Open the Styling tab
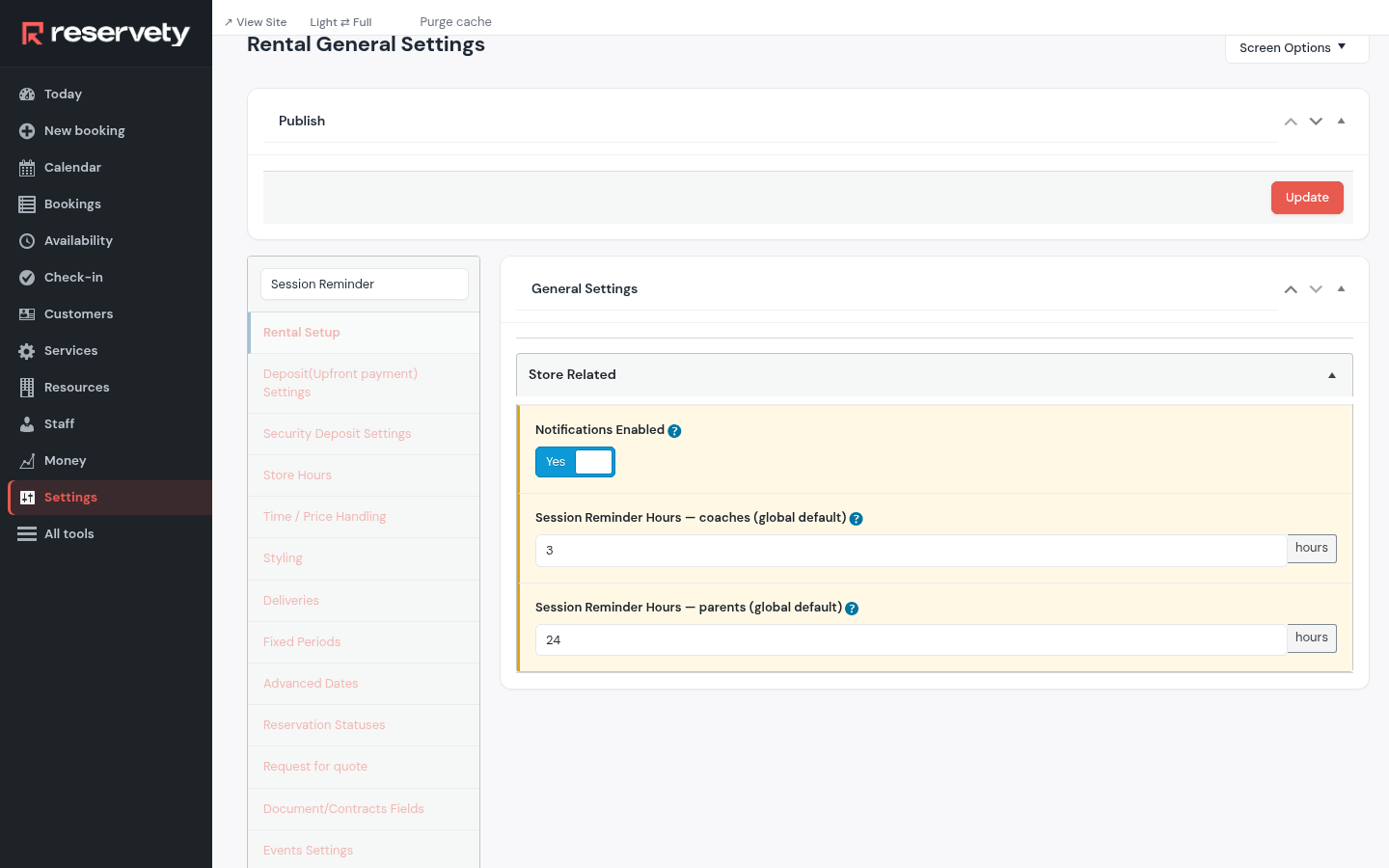The height and width of the screenshot is (868, 1389). click(364, 558)
